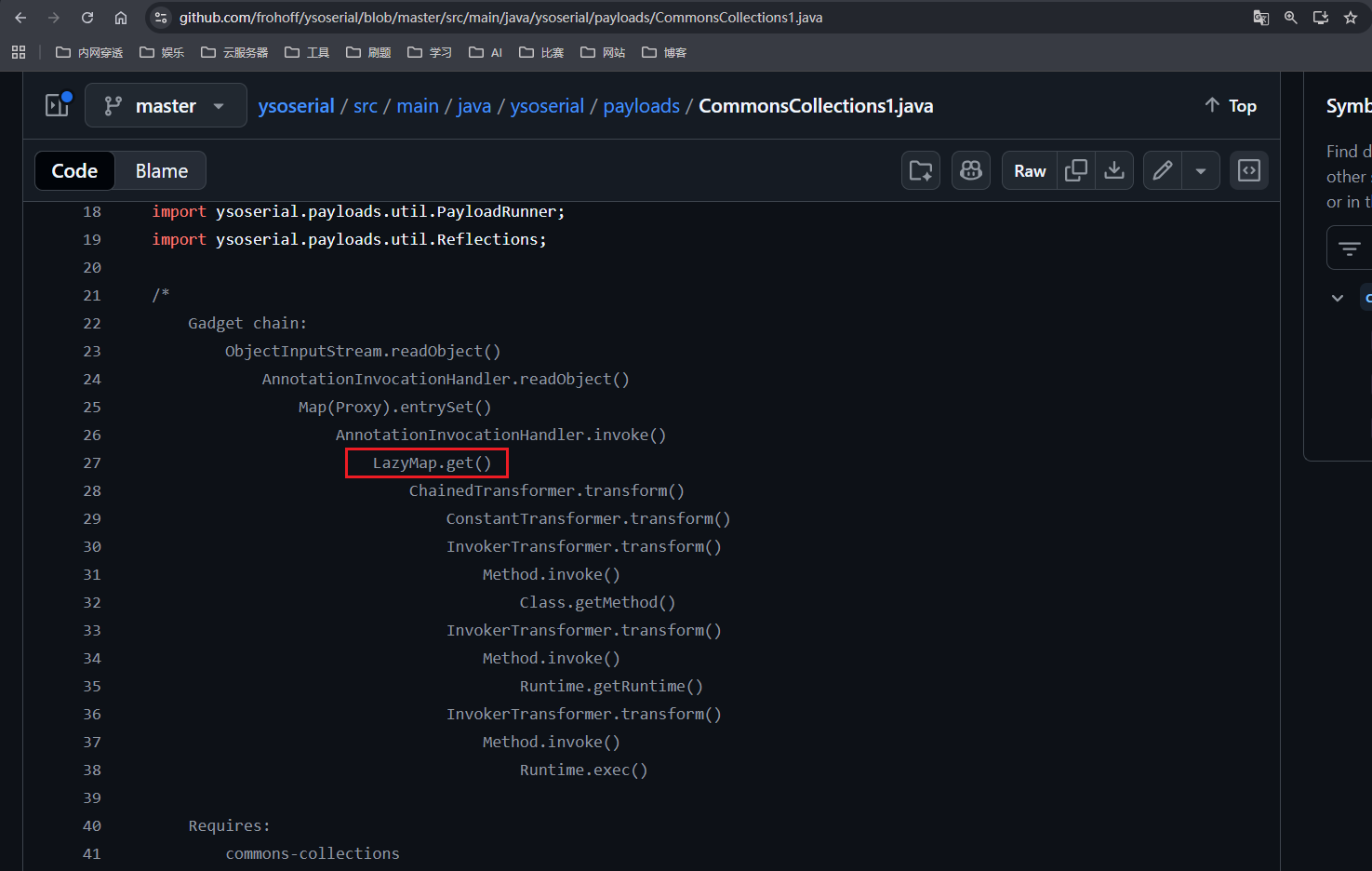Jump to Top of the file
This screenshot has width=1372, height=871.
[x=1231, y=106]
